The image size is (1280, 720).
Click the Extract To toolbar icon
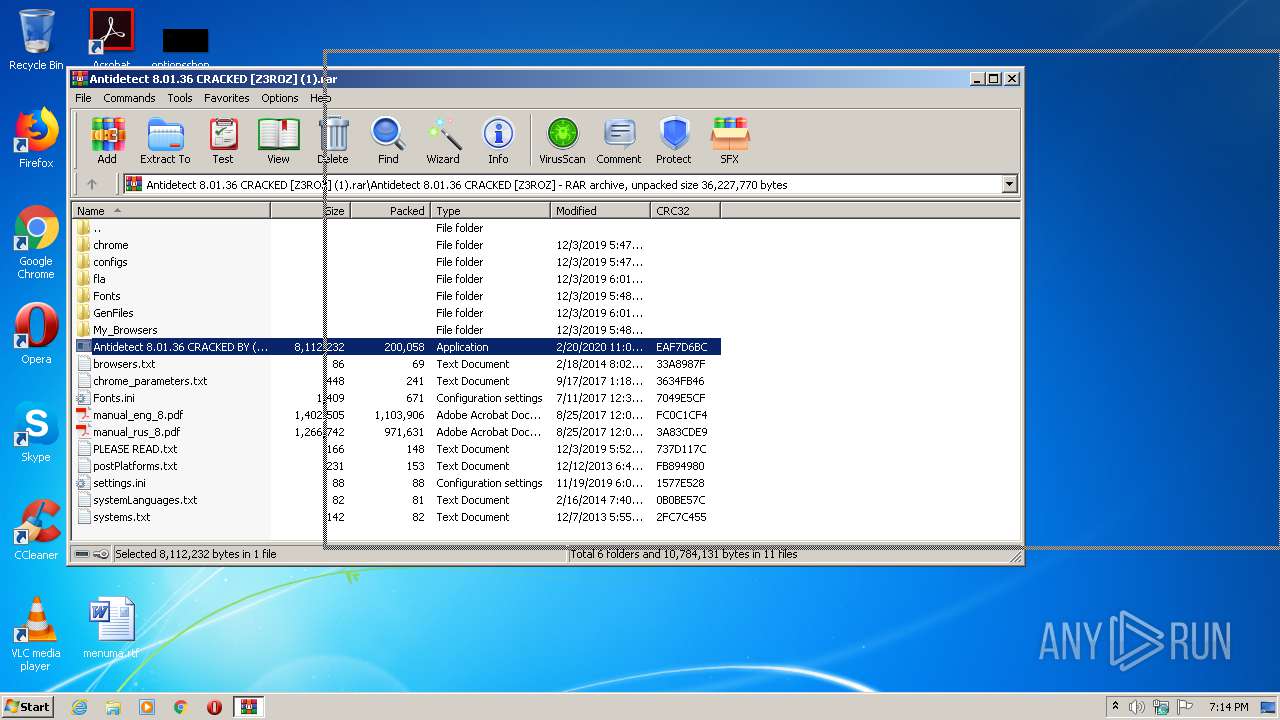point(165,141)
